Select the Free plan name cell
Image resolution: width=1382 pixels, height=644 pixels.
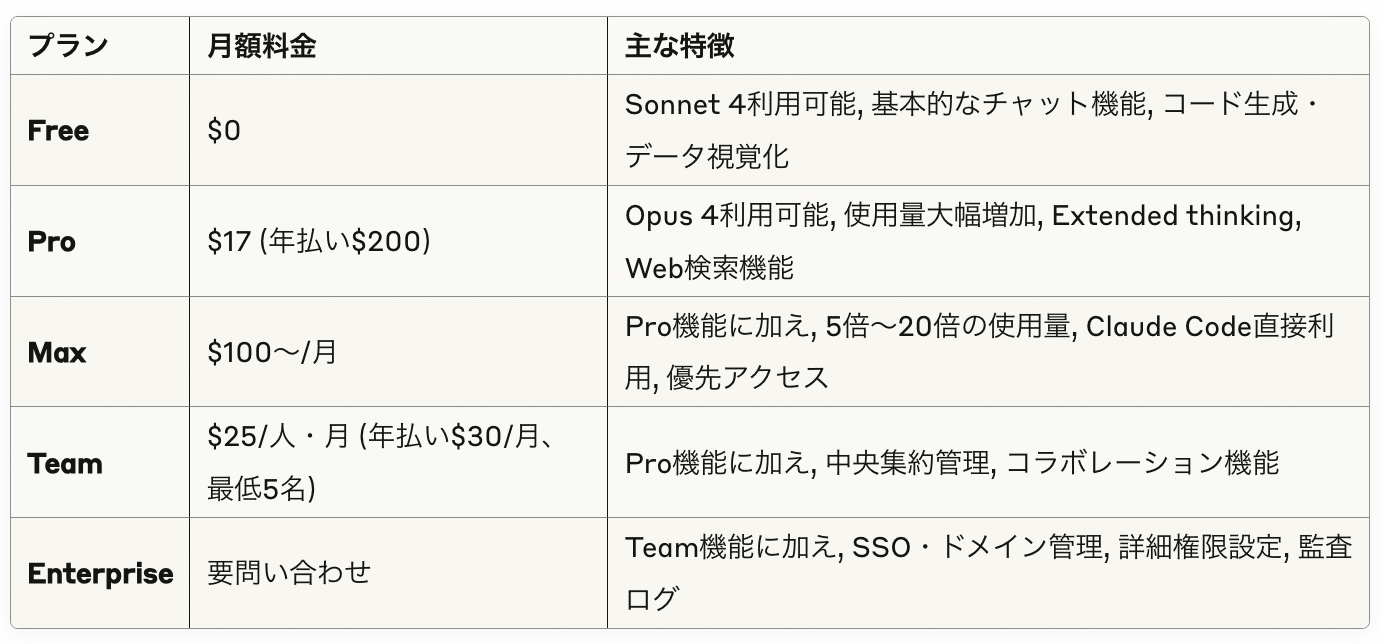pyautogui.click(x=58, y=131)
